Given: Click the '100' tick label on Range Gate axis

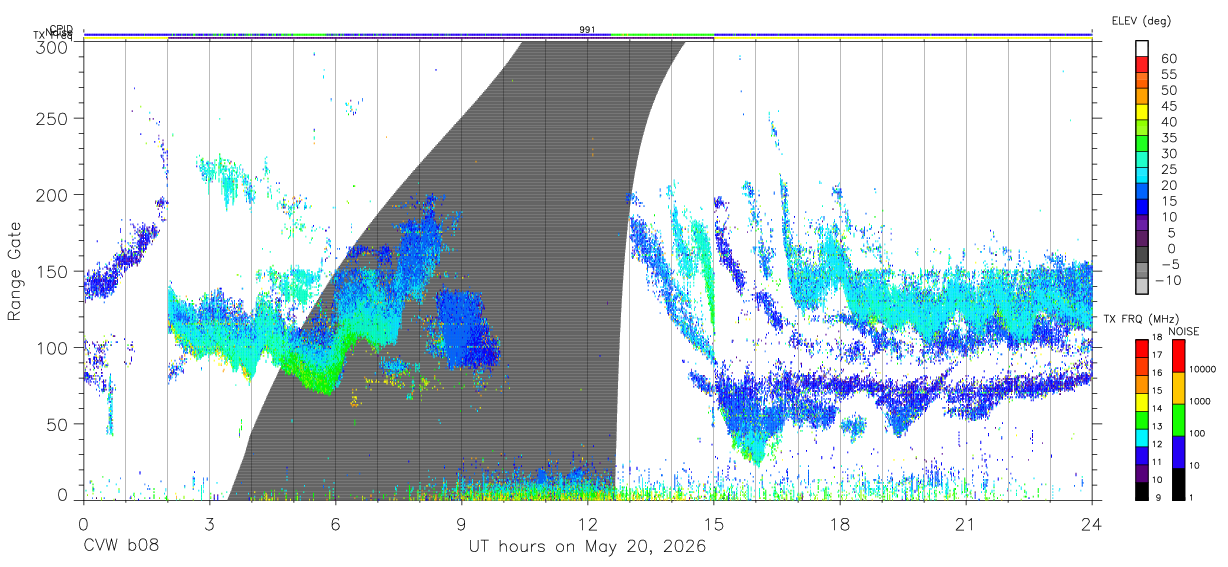Looking at the screenshot, I should tap(53, 348).
